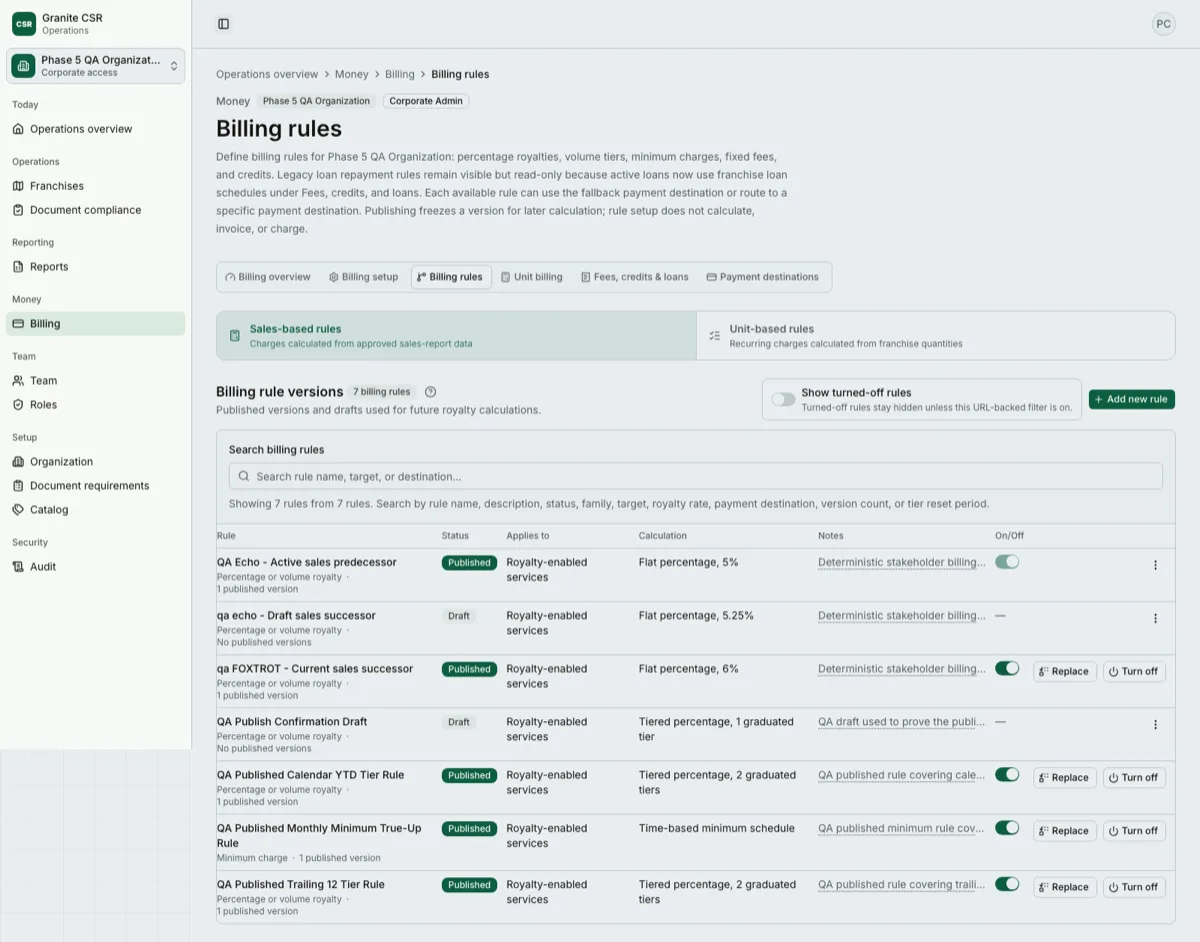Toggle QA Published Calendar YTD Tier Rule switch
The width and height of the screenshot is (1200, 942).
tap(1007, 774)
